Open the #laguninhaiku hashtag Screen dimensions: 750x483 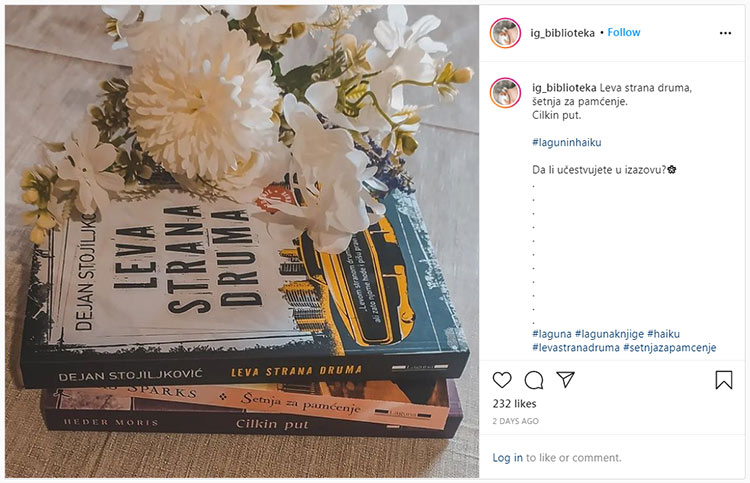567,143
